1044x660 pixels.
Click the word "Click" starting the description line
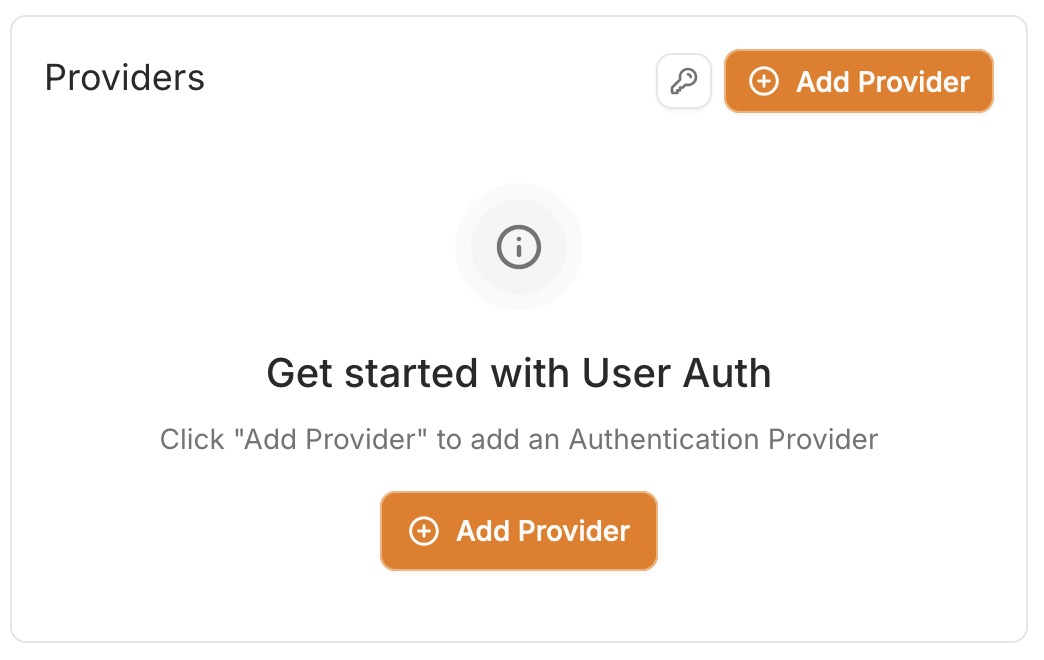pyautogui.click(x=192, y=439)
